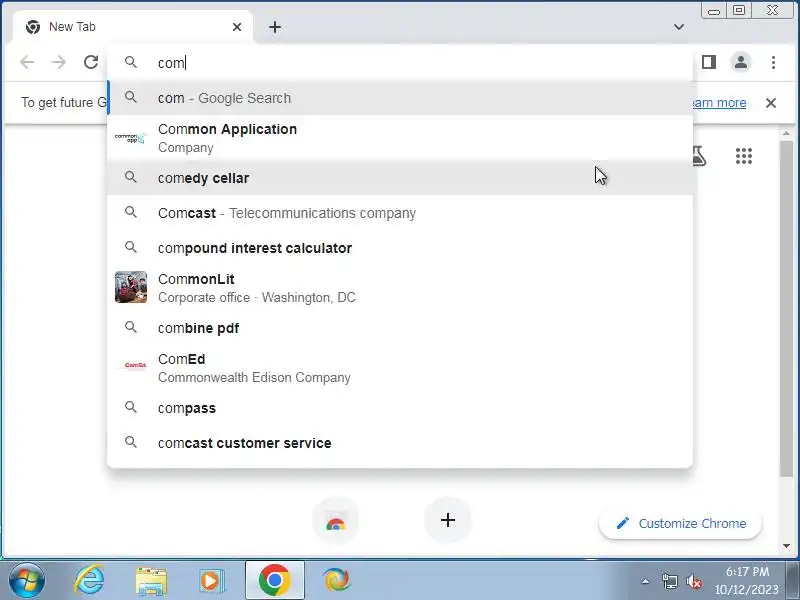The height and width of the screenshot is (600, 800).
Task: Open Chrome three-dot menu
Action: coord(773,62)
